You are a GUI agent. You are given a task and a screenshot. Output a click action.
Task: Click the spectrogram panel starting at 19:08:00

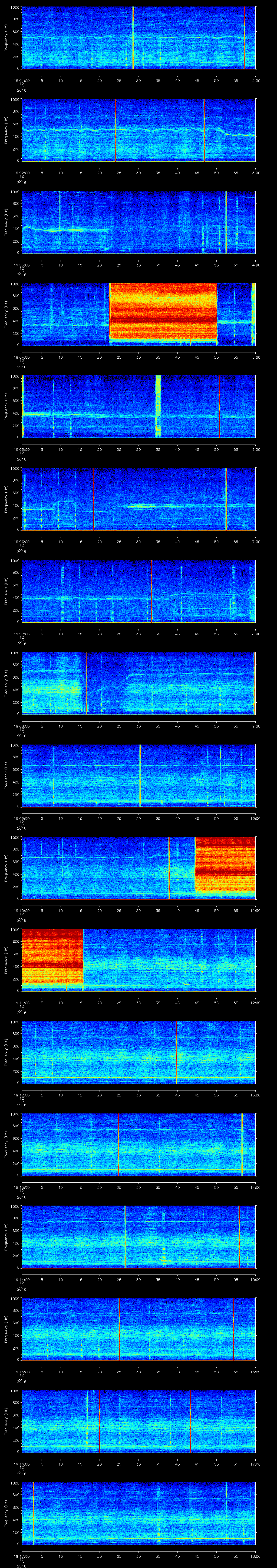click(138, 683)
